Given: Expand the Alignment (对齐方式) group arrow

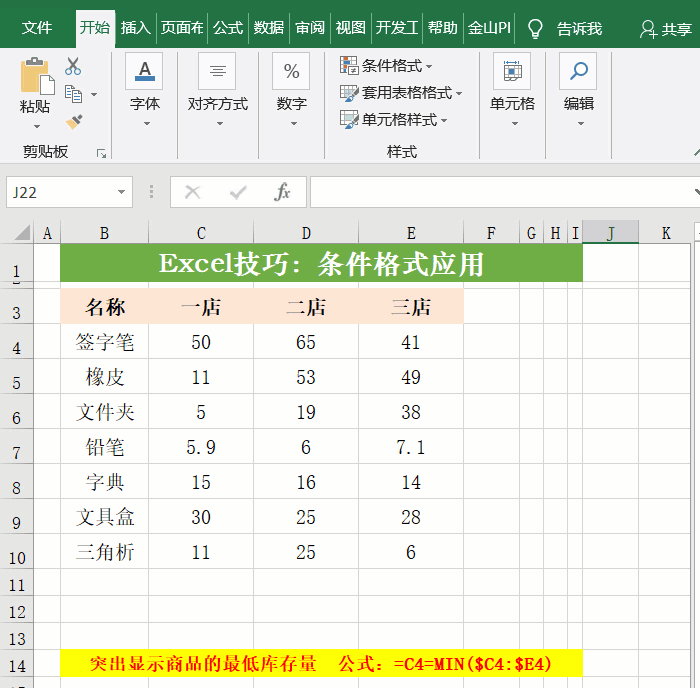Looking at the screenshot, I should 220,124.
